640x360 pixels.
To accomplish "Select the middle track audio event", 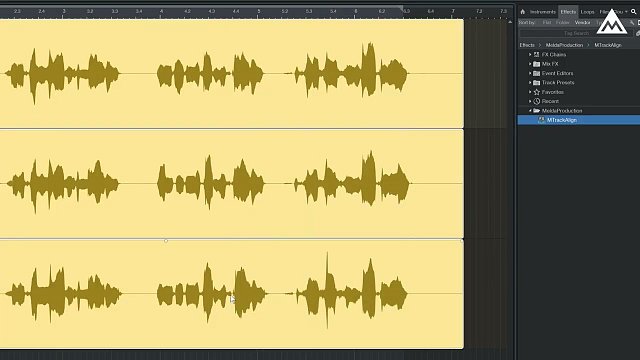I will (x=231, y=184).
